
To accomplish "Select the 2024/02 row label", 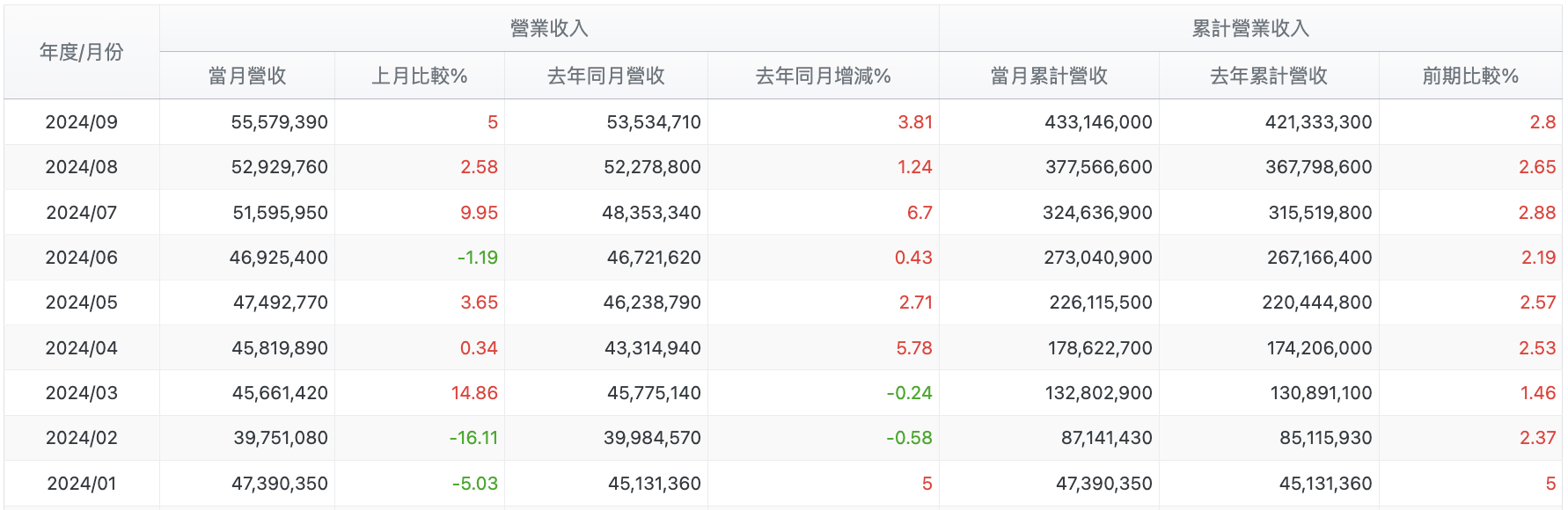I will [x=81, y=438].
